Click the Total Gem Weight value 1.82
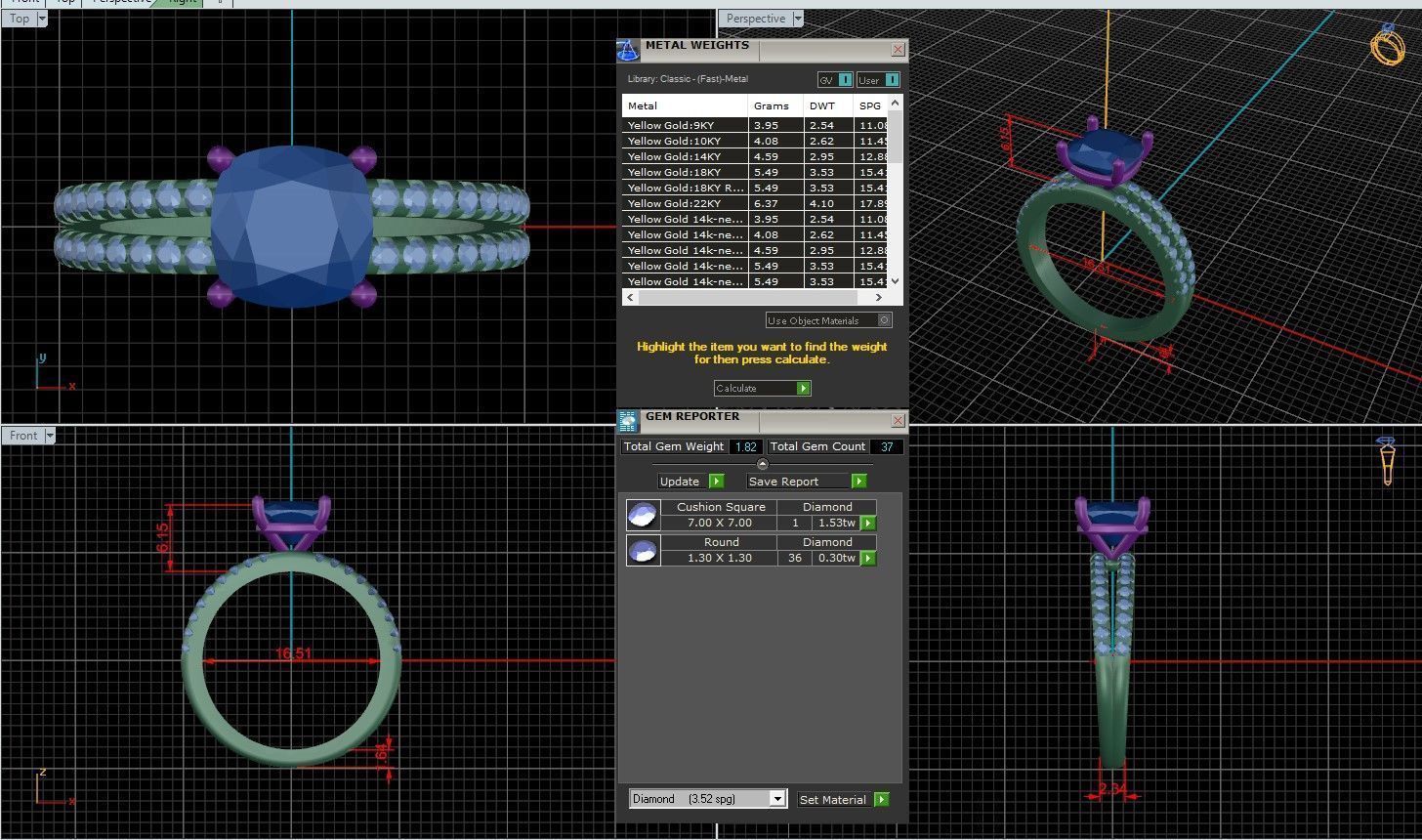 [746, 446]
